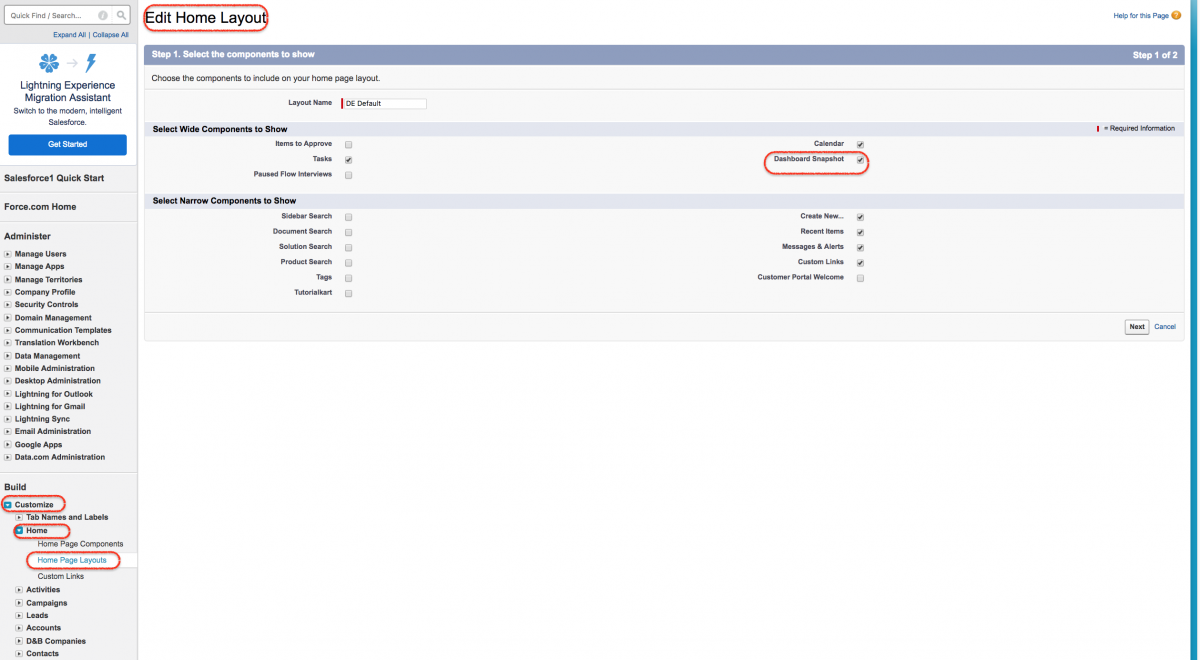The image size is (1200, 660).
Task: Untick the Tasks checkbox
Action: pyautogui.click(x=349, y=160)
